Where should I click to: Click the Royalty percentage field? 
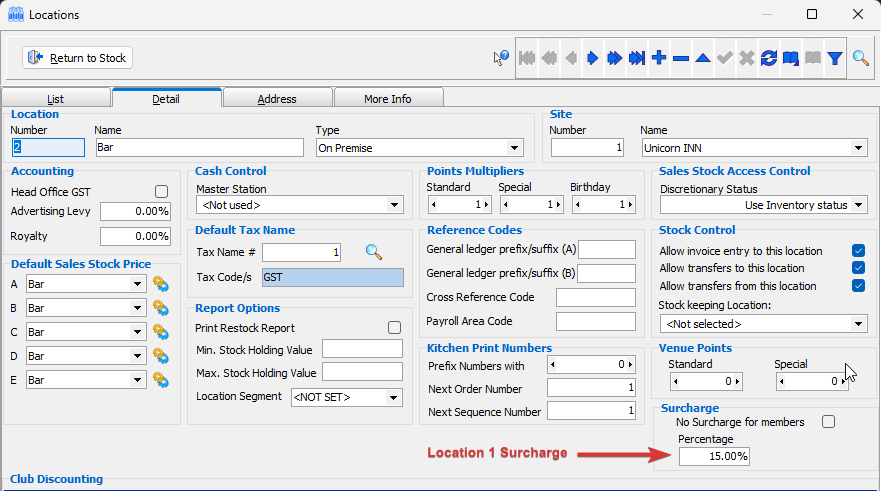point(135,237)
